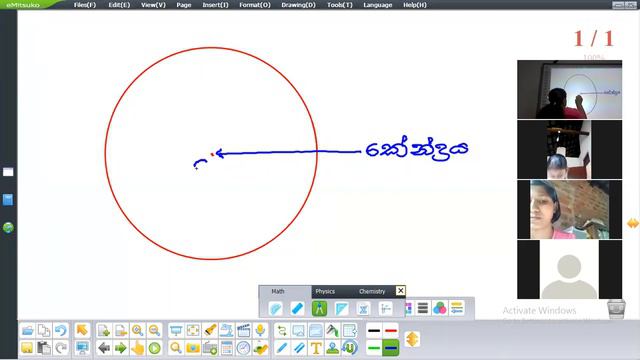Click the stamp tool icon

click(333, 348)
